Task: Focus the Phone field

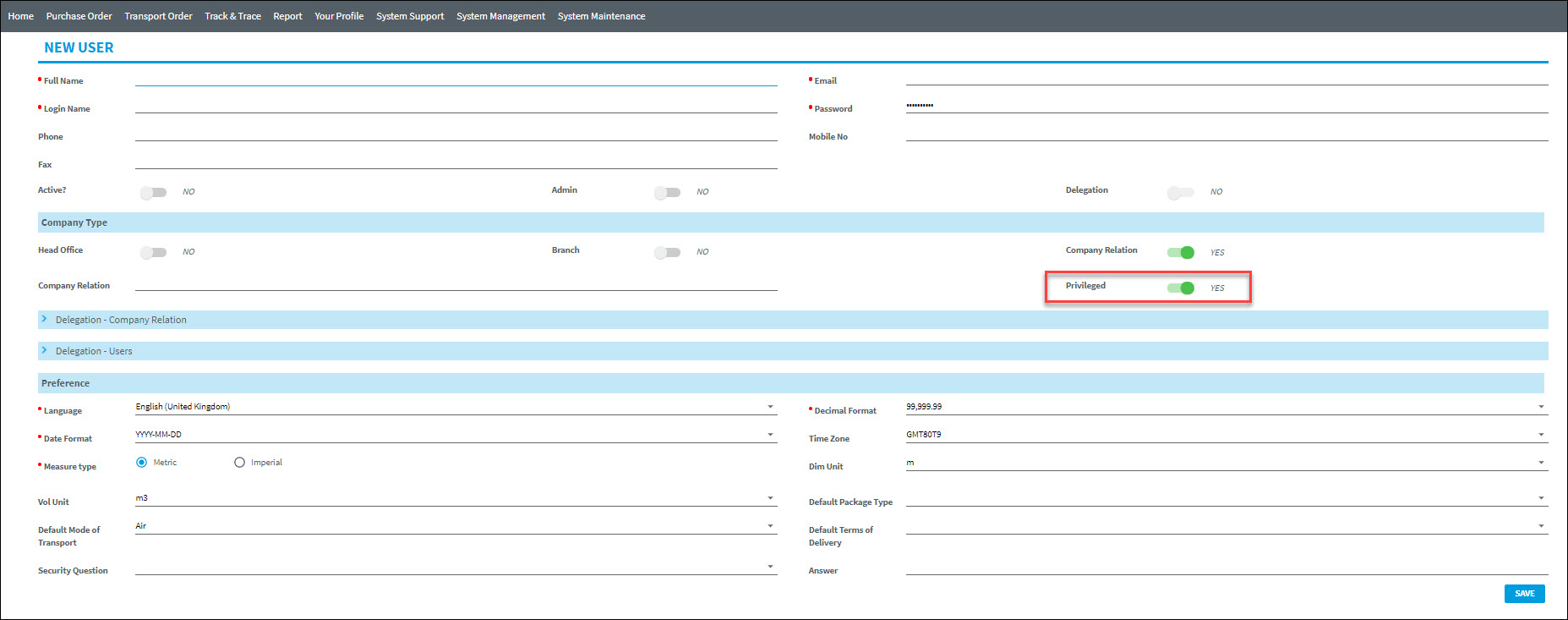Action: 456,134
